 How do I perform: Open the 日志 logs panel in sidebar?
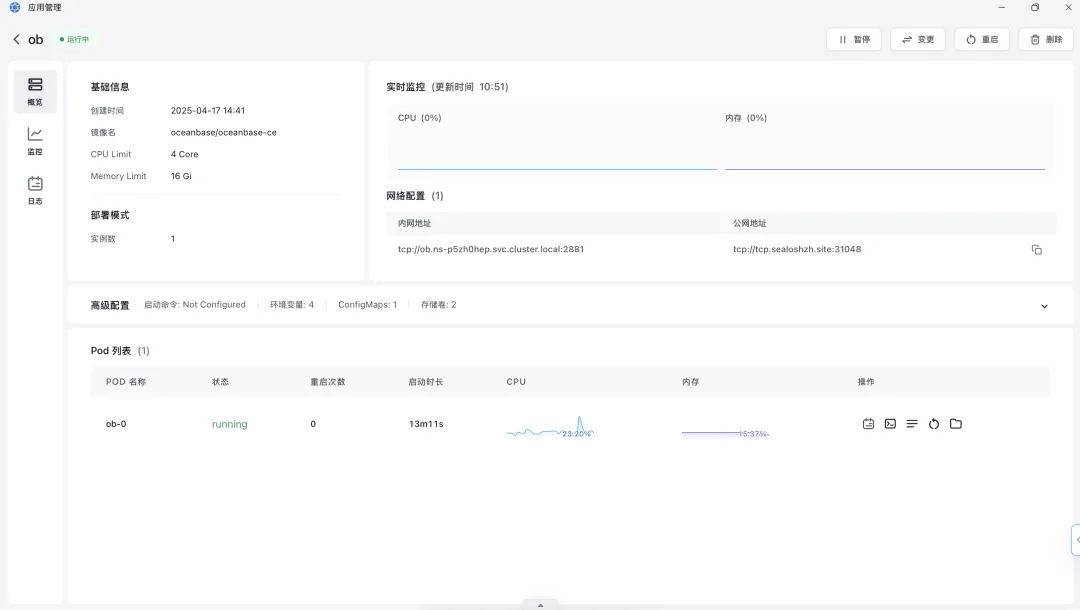tap(35, 190)
